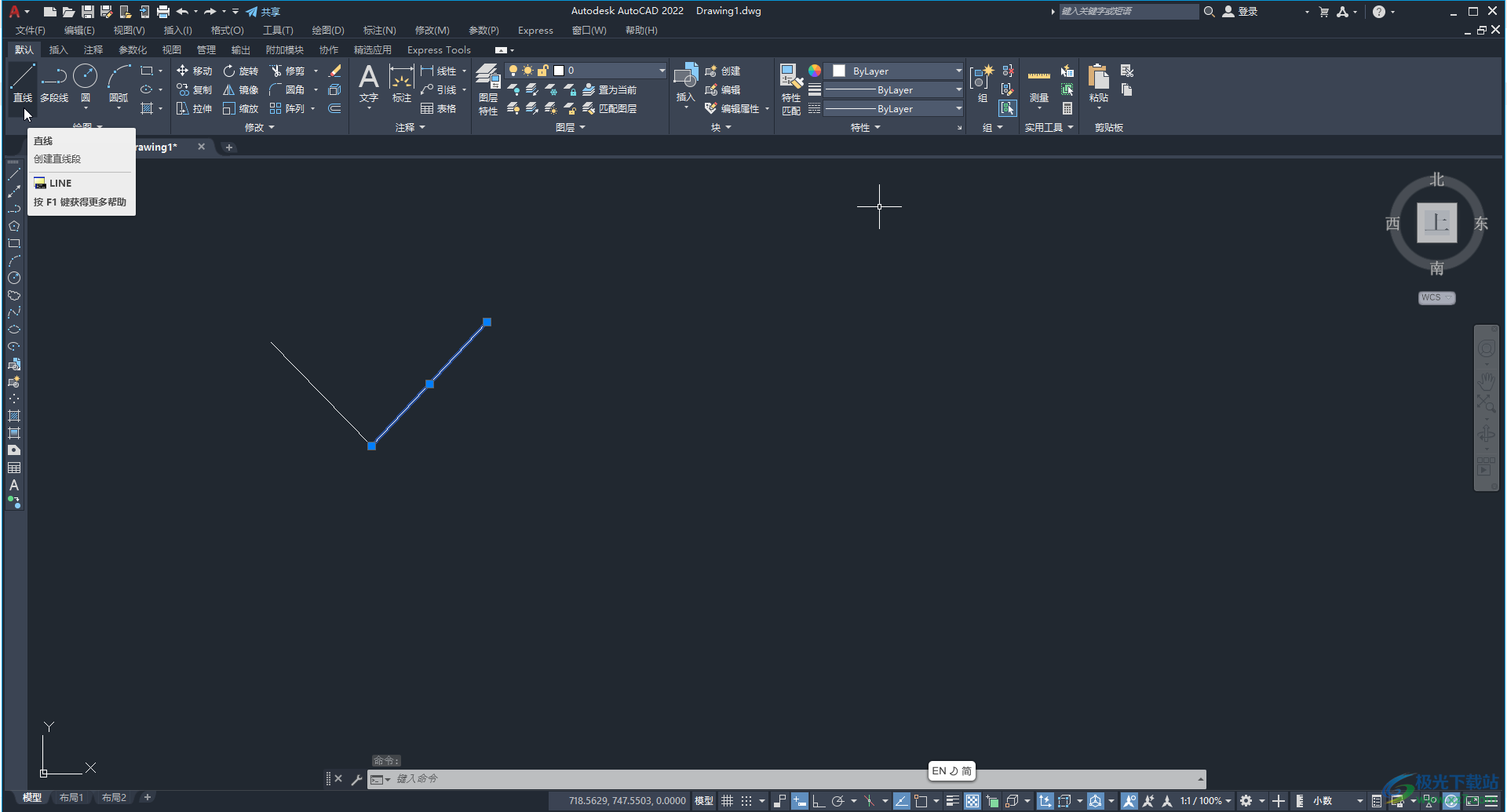Open the 文字 text tool
Screen dimensions: 1507x812
(369, 84)
